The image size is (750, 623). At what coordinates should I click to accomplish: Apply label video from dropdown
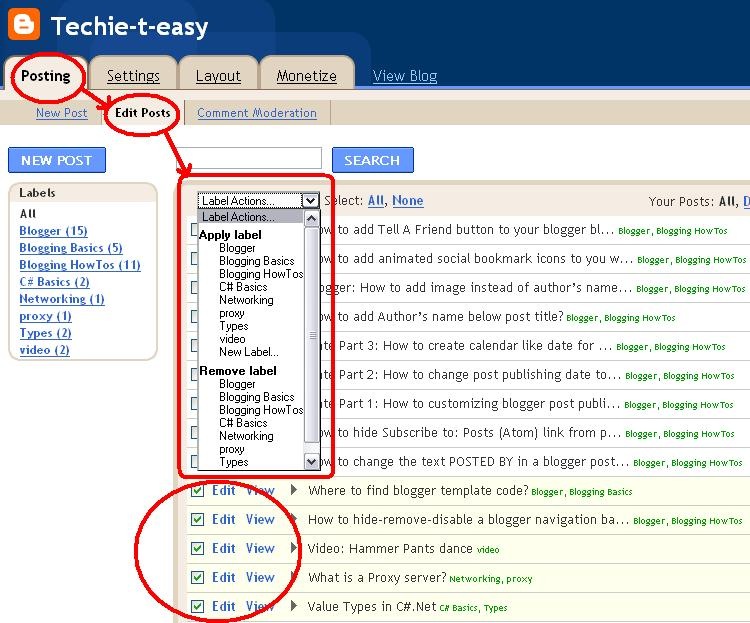(232, 339)
